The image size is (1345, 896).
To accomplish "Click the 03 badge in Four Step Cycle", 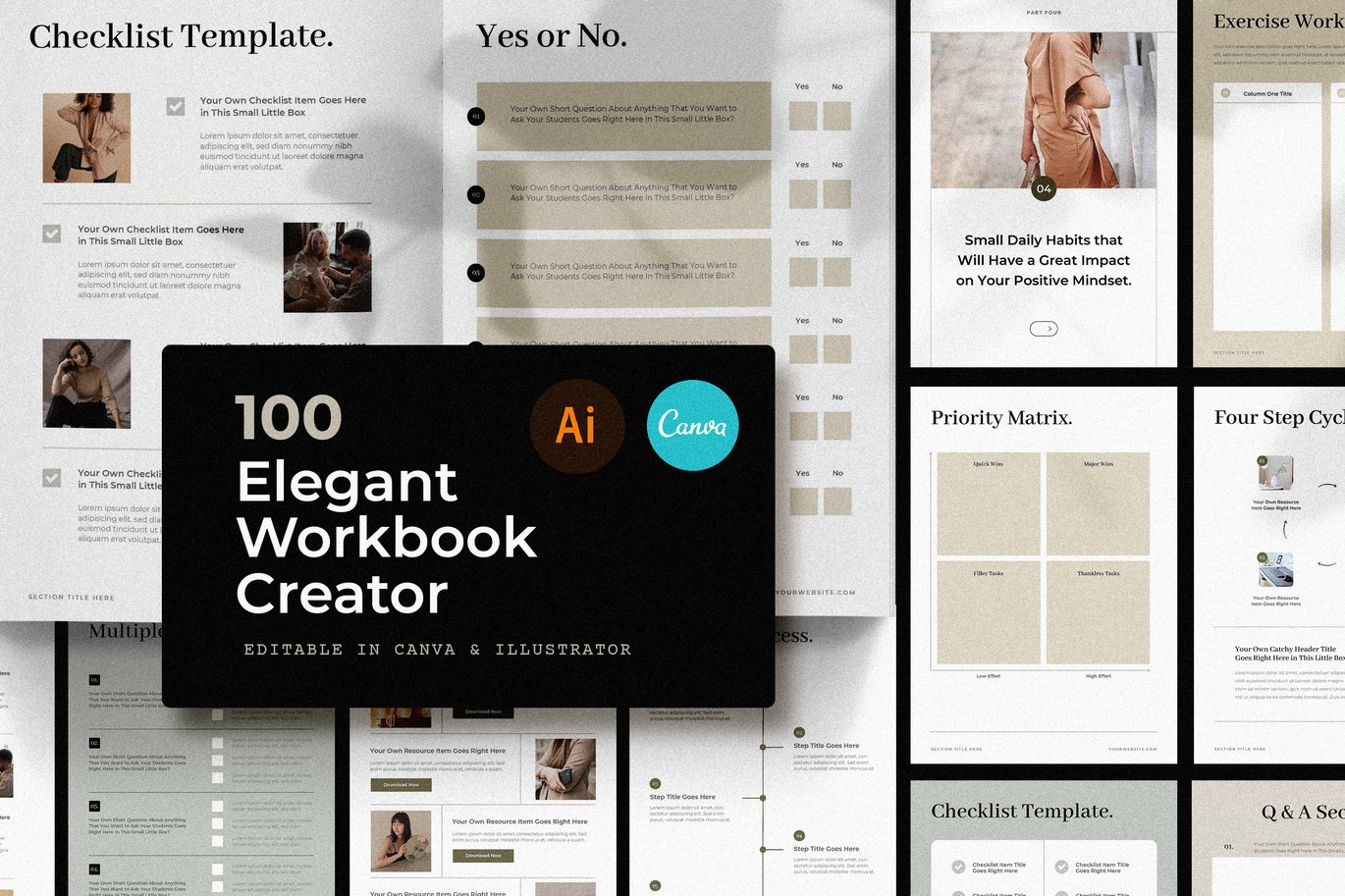I will click(x=1263, y=557).
